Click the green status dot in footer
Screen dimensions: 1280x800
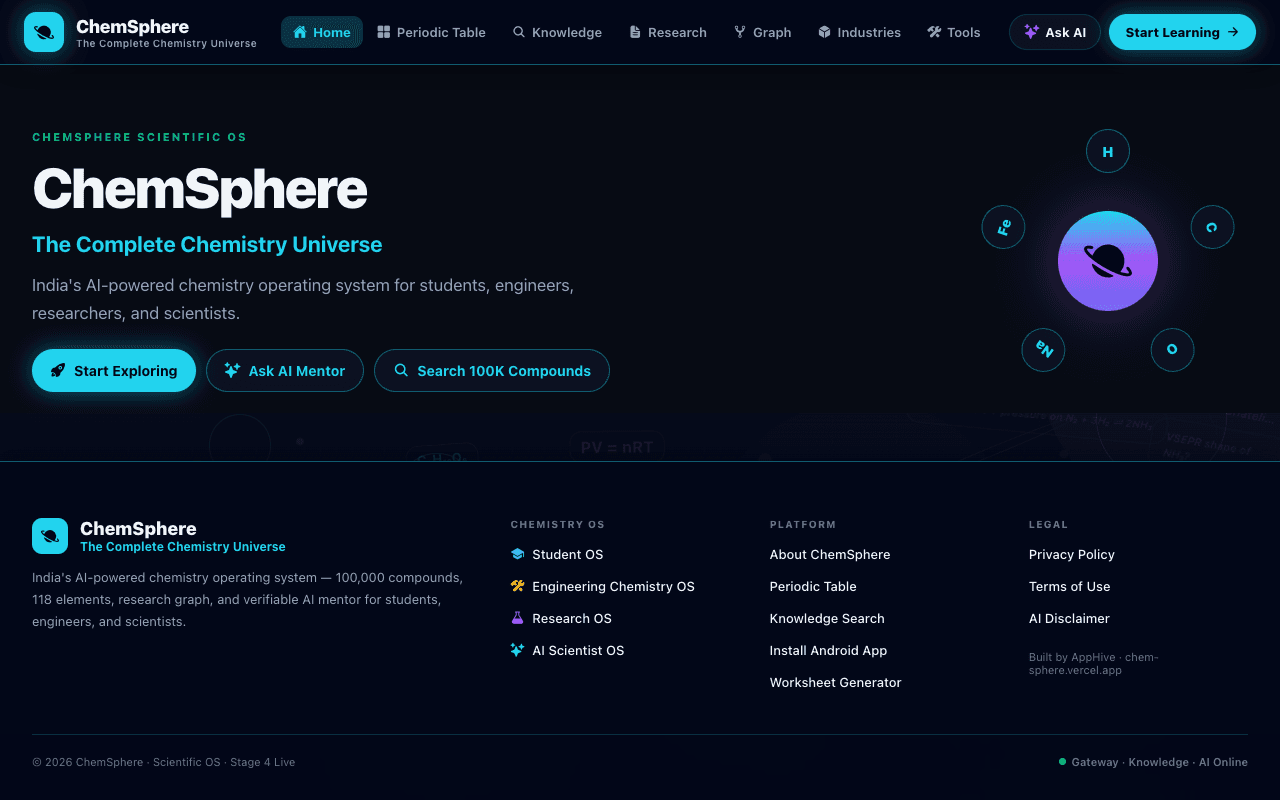(1062, 762)
